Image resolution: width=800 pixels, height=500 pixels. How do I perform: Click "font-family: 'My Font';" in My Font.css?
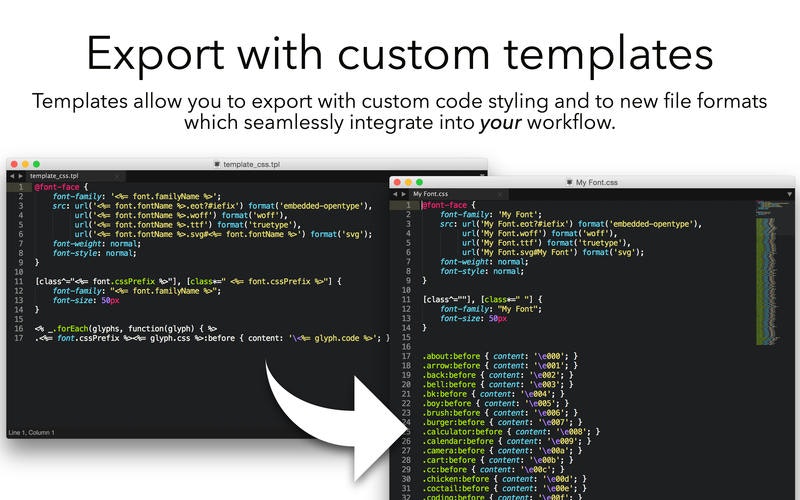click(491, 215)
